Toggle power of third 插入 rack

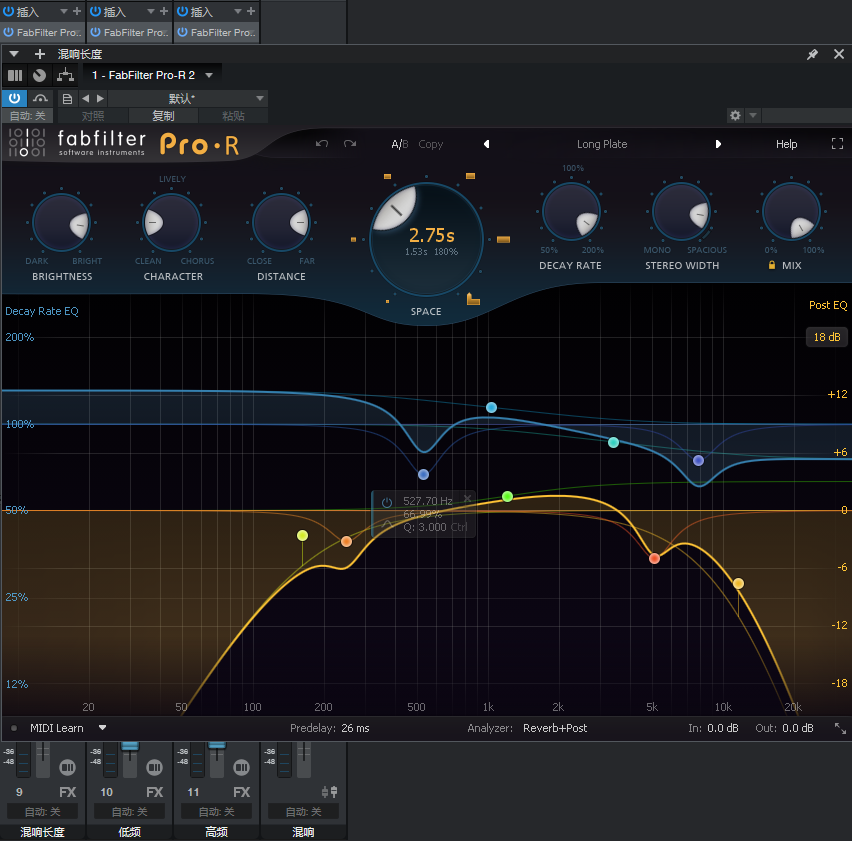(x=182, y=11)
